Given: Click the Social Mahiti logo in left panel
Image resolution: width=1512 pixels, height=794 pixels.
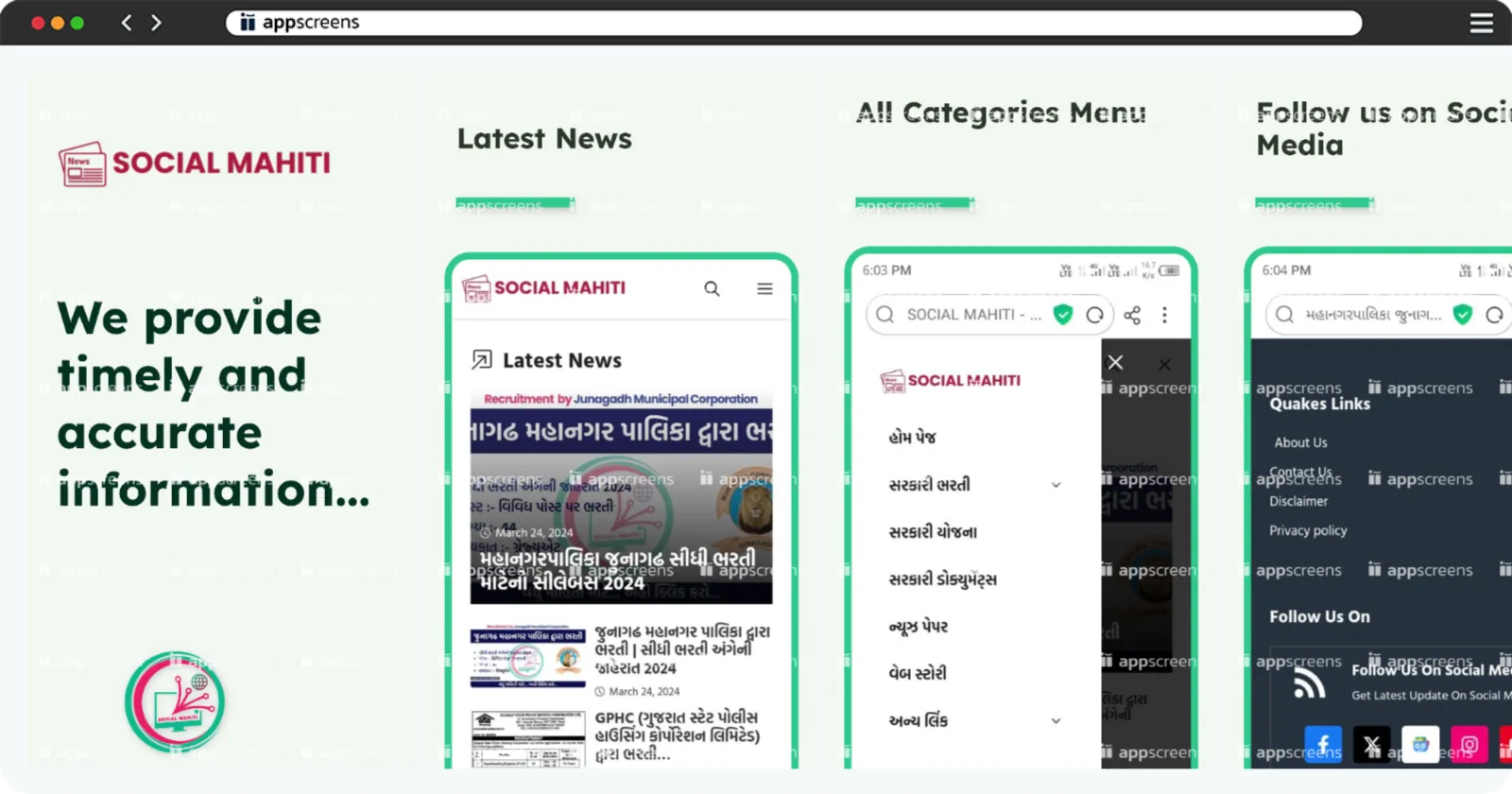Looking at the screenshot, I should click(x=195, y=164).
